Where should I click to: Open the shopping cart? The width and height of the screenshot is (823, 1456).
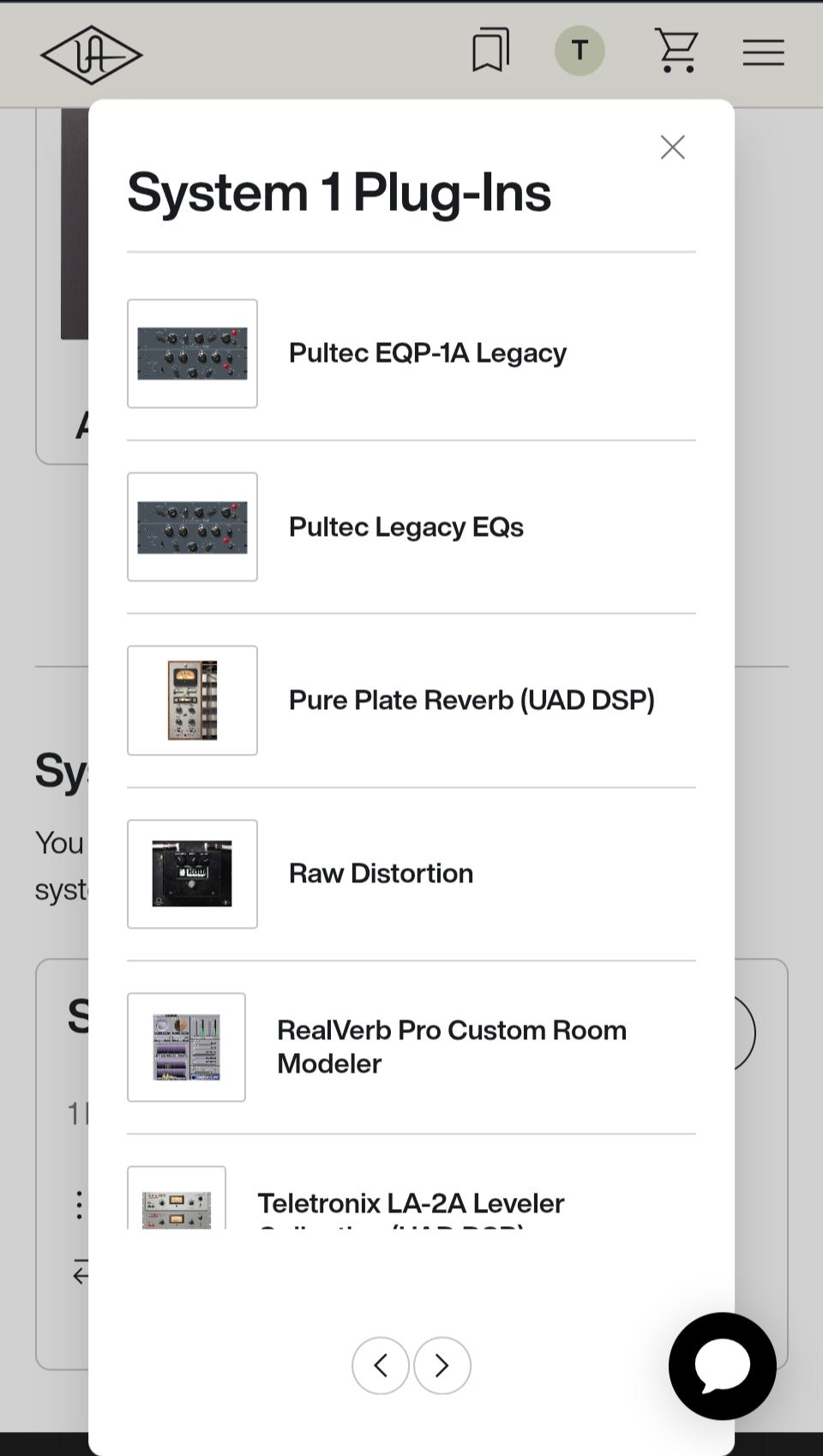pos(676,51)
